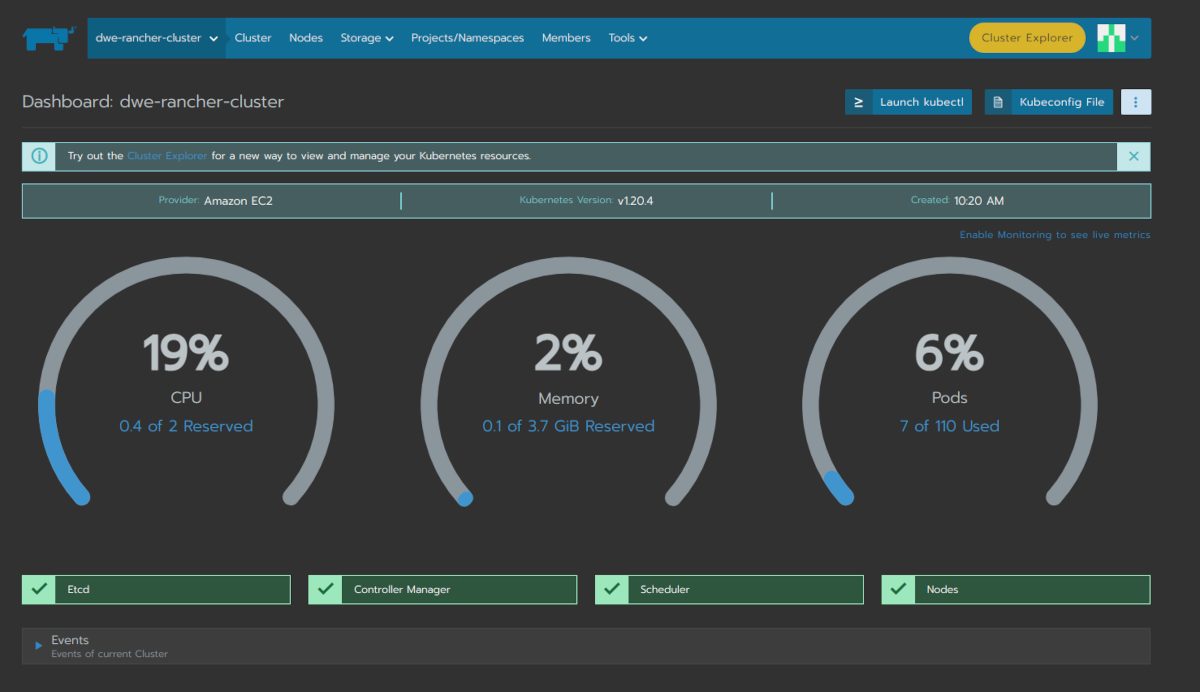
Task: Expand the Tools menu
Action: click(x=628, y=38)
